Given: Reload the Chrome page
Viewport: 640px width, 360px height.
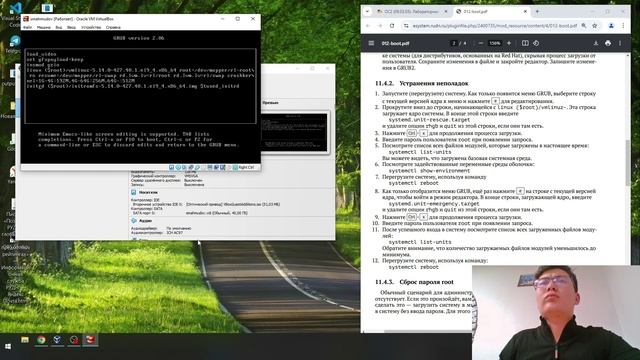Looking at the screenshot, I should pos(392,25).
